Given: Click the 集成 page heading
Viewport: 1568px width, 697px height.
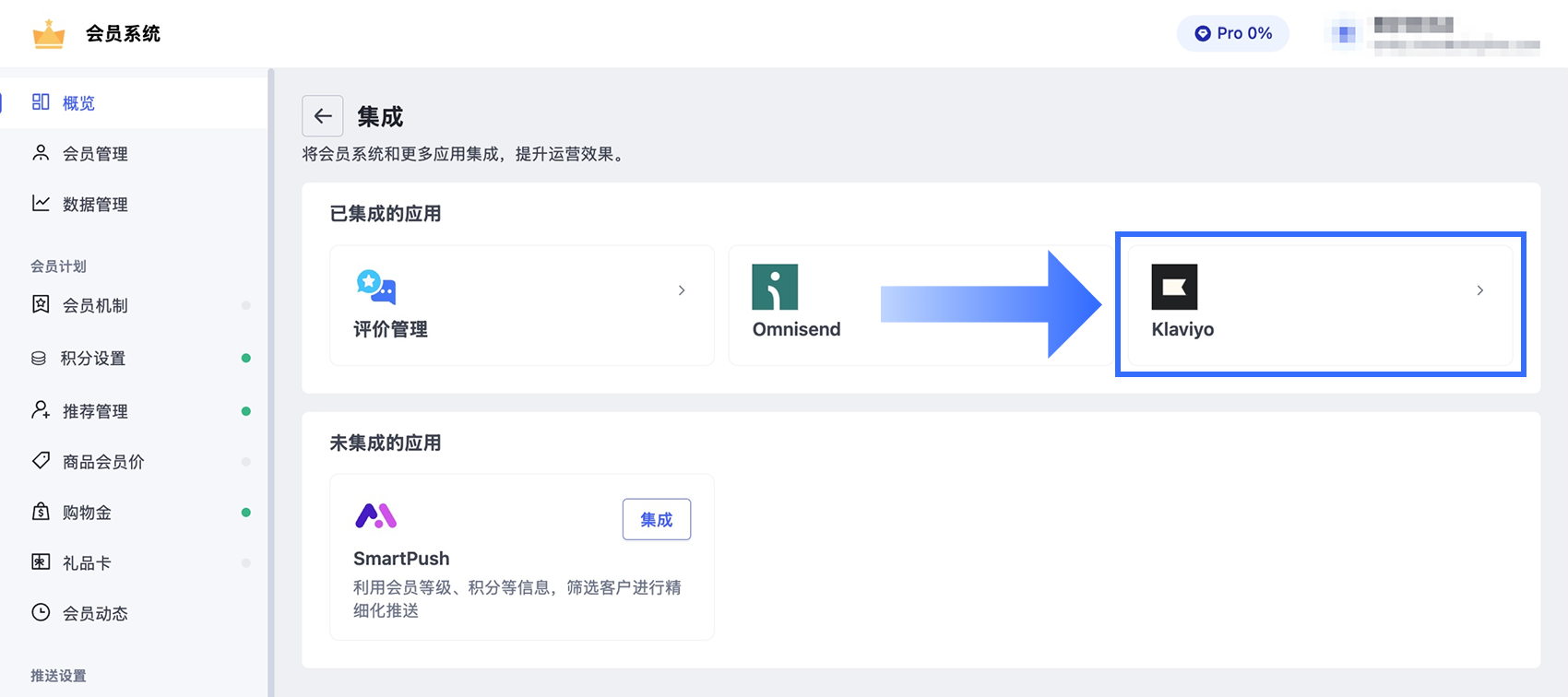Looking at the screenshot, I should coord(380,117).
